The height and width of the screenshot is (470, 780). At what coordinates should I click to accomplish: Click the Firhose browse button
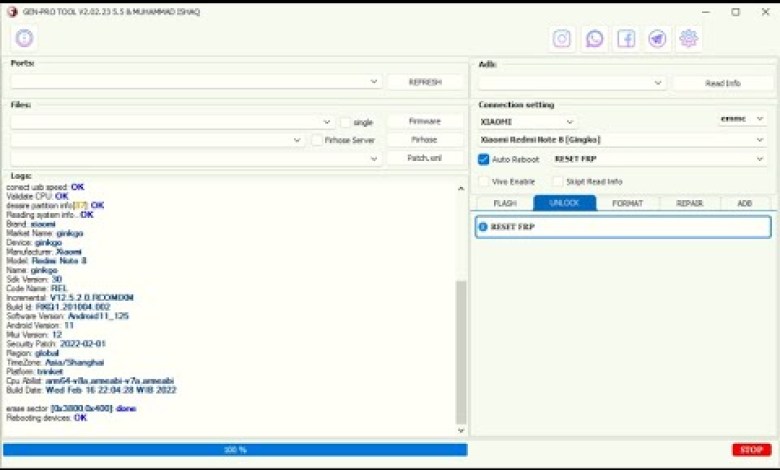click(x=425, y=140)
